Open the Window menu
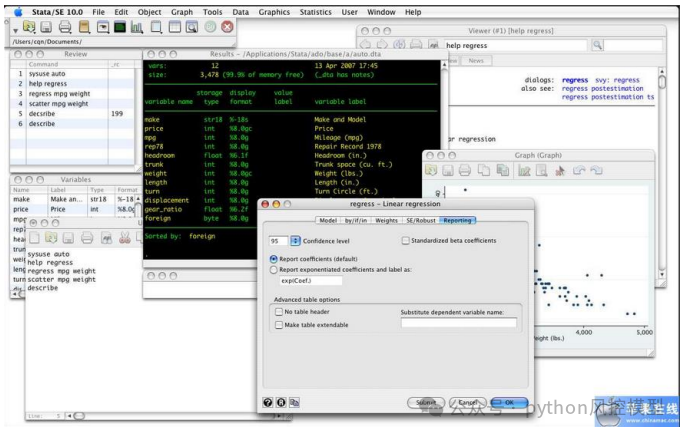 (381, 12)
